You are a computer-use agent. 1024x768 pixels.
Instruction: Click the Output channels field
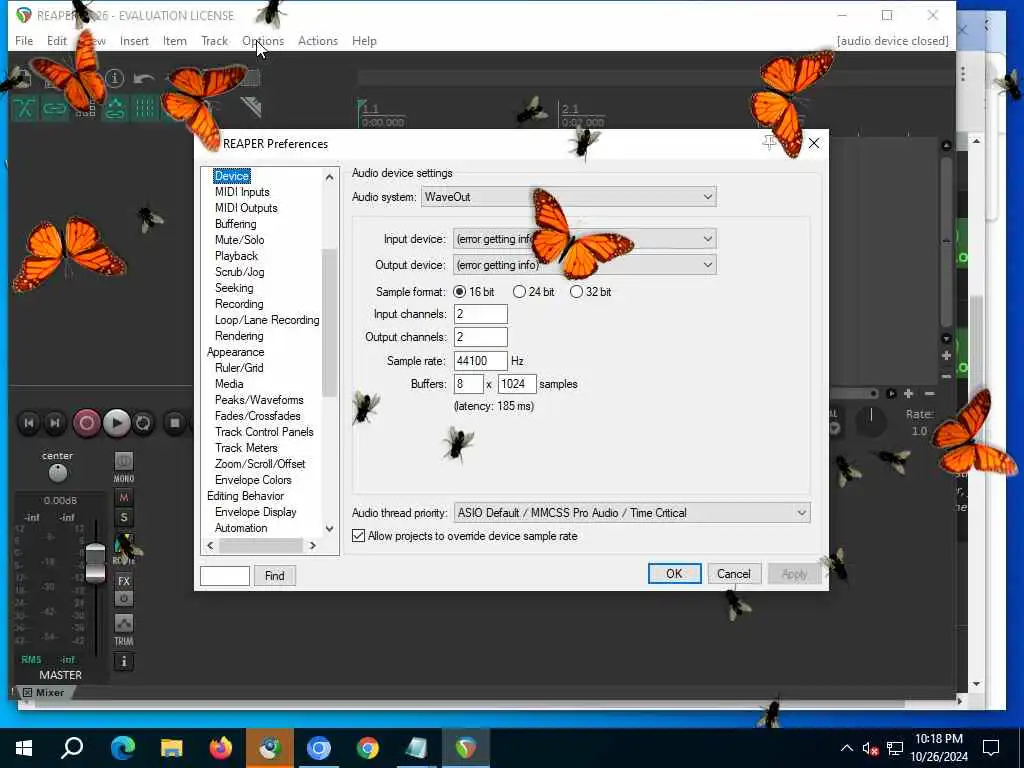481,337
